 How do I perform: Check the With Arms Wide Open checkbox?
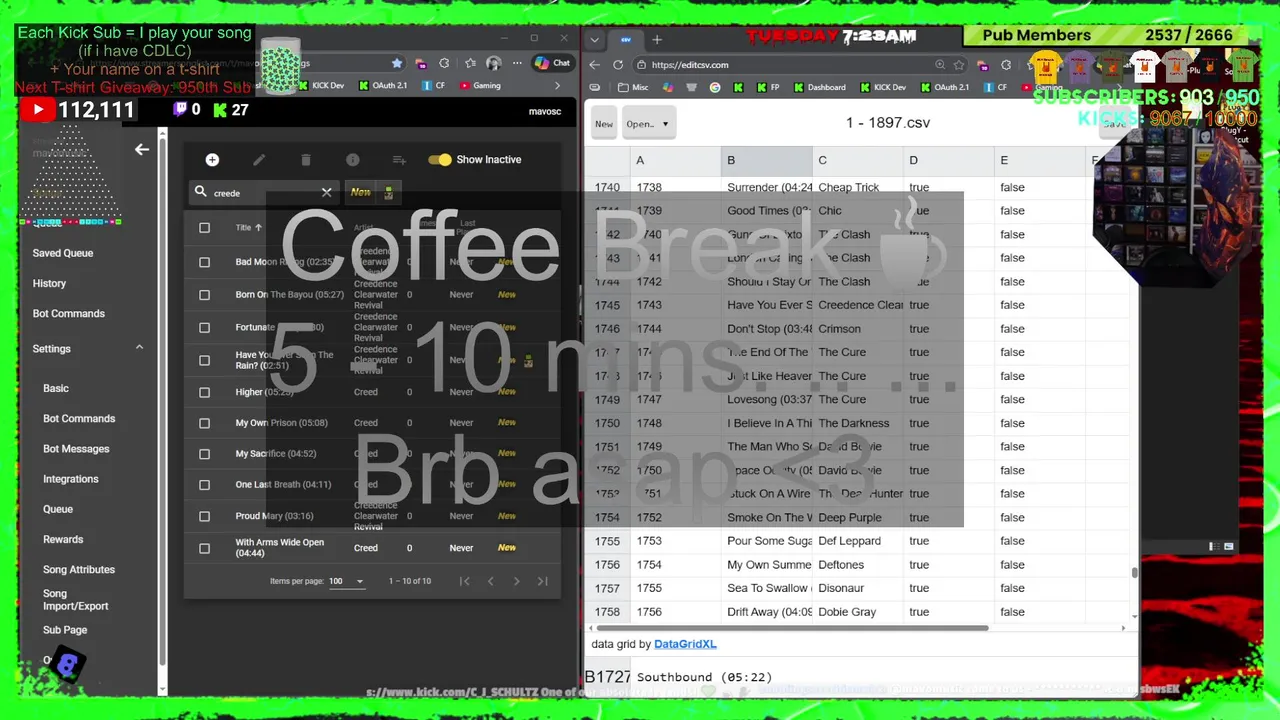(204, 548)
